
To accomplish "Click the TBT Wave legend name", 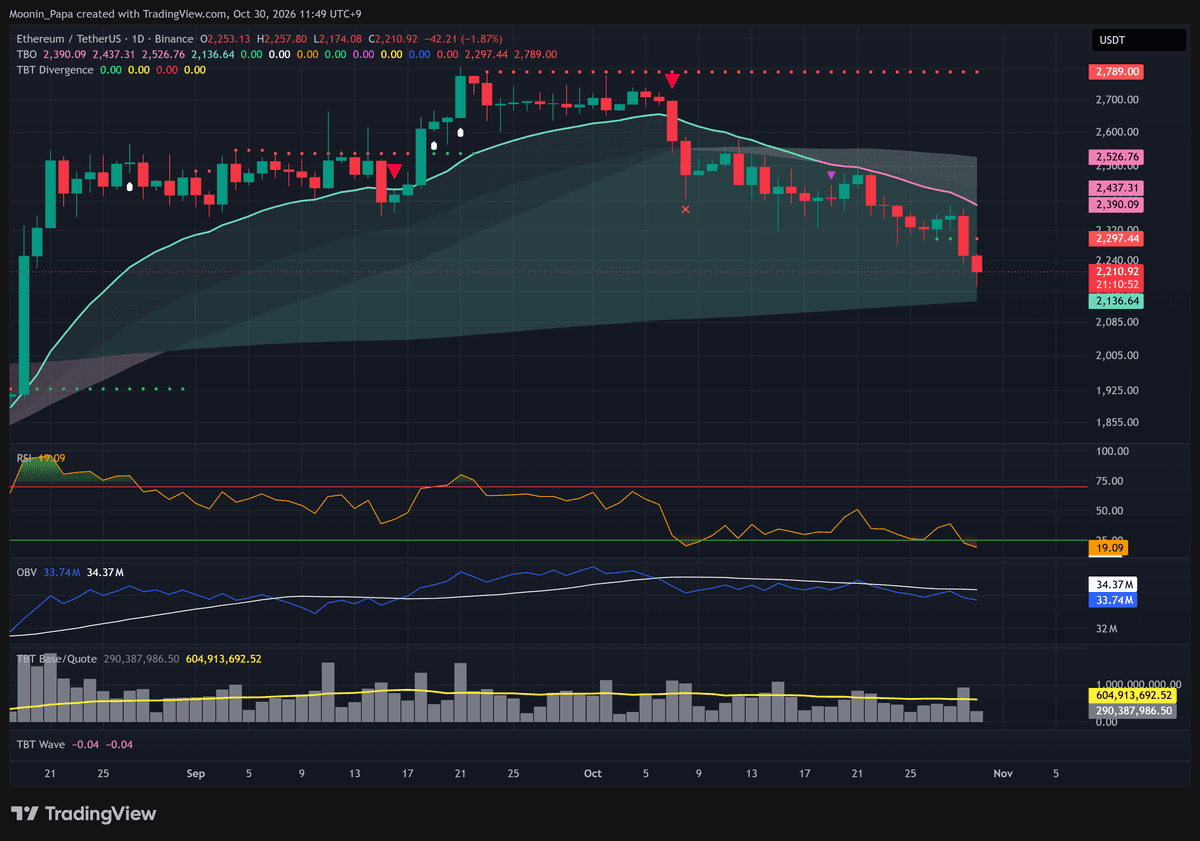I will pos(41,744).
